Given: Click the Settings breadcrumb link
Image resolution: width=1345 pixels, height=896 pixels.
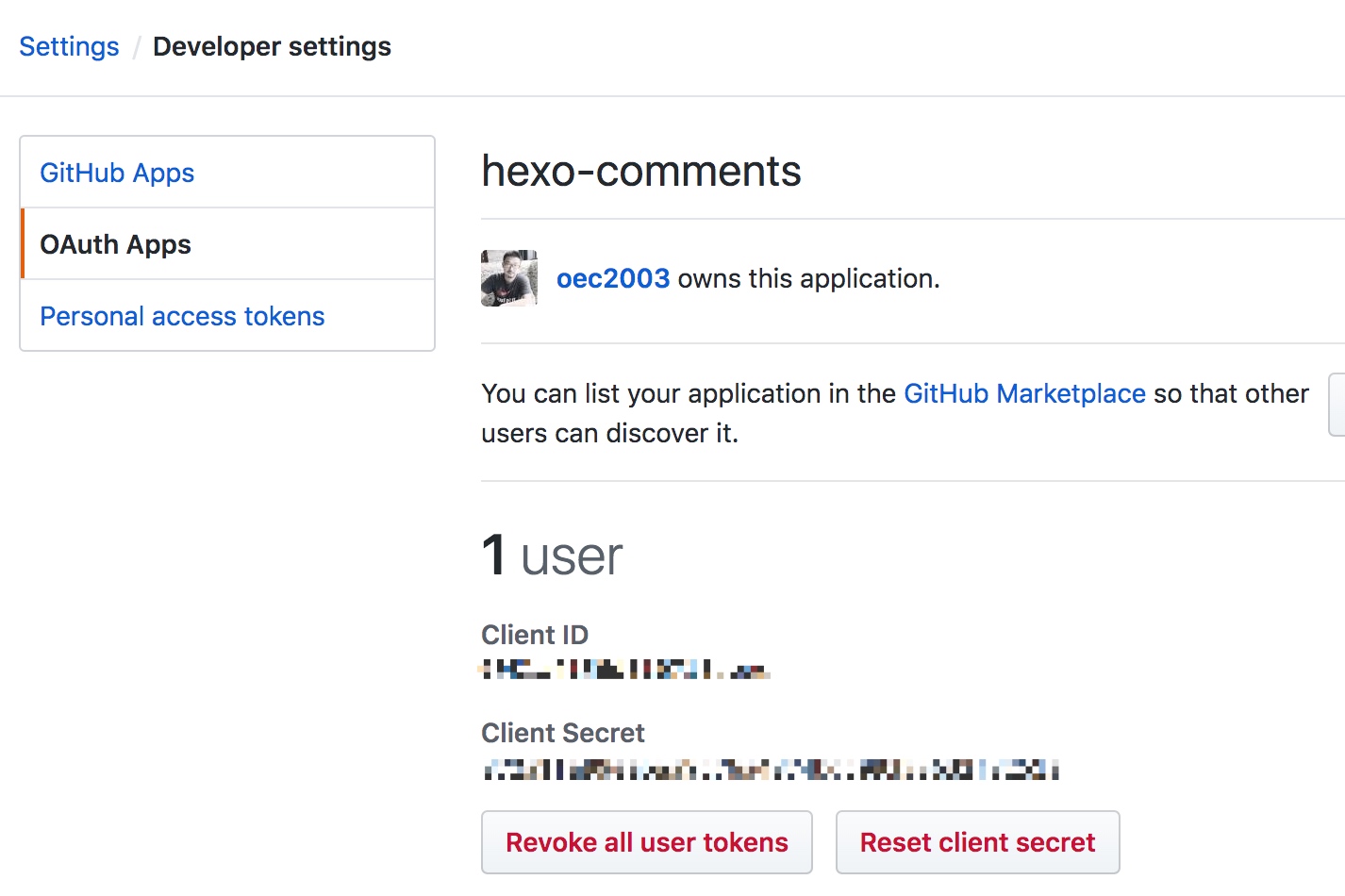Looking at the screenshot, I should (x=69, y=46).
